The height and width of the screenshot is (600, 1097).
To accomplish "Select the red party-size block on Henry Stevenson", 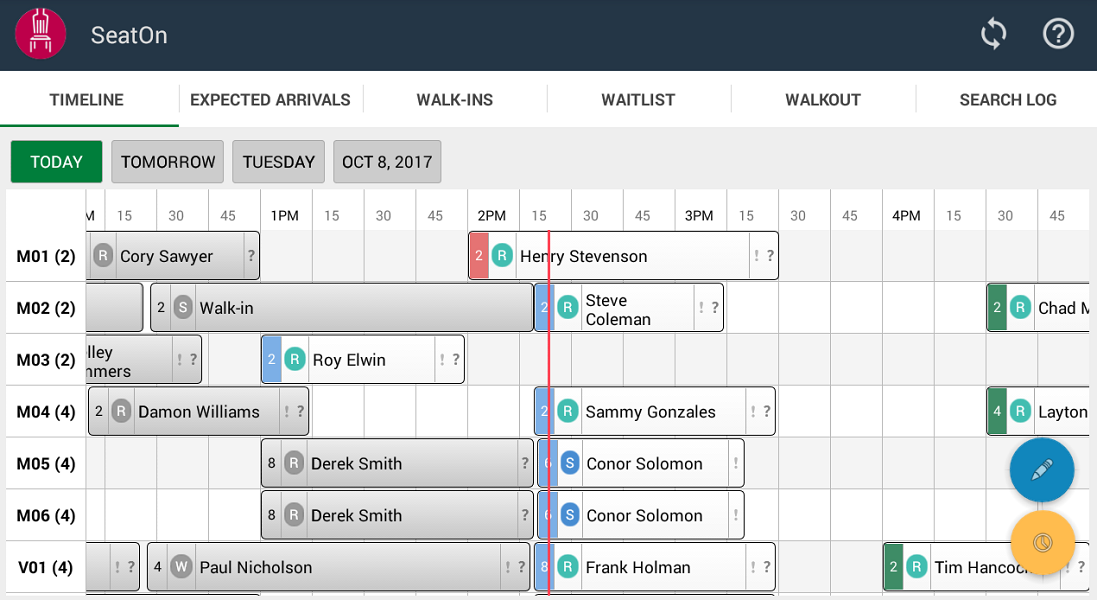I will (479, 256).
